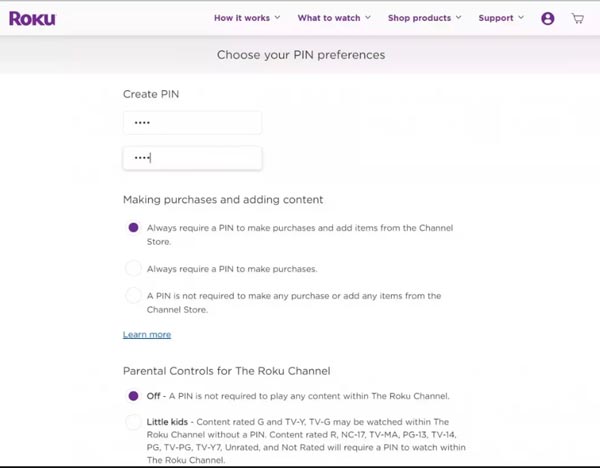Select Little kids parental control option
Screen dimensions: 600x468
(x=134, y=422)
